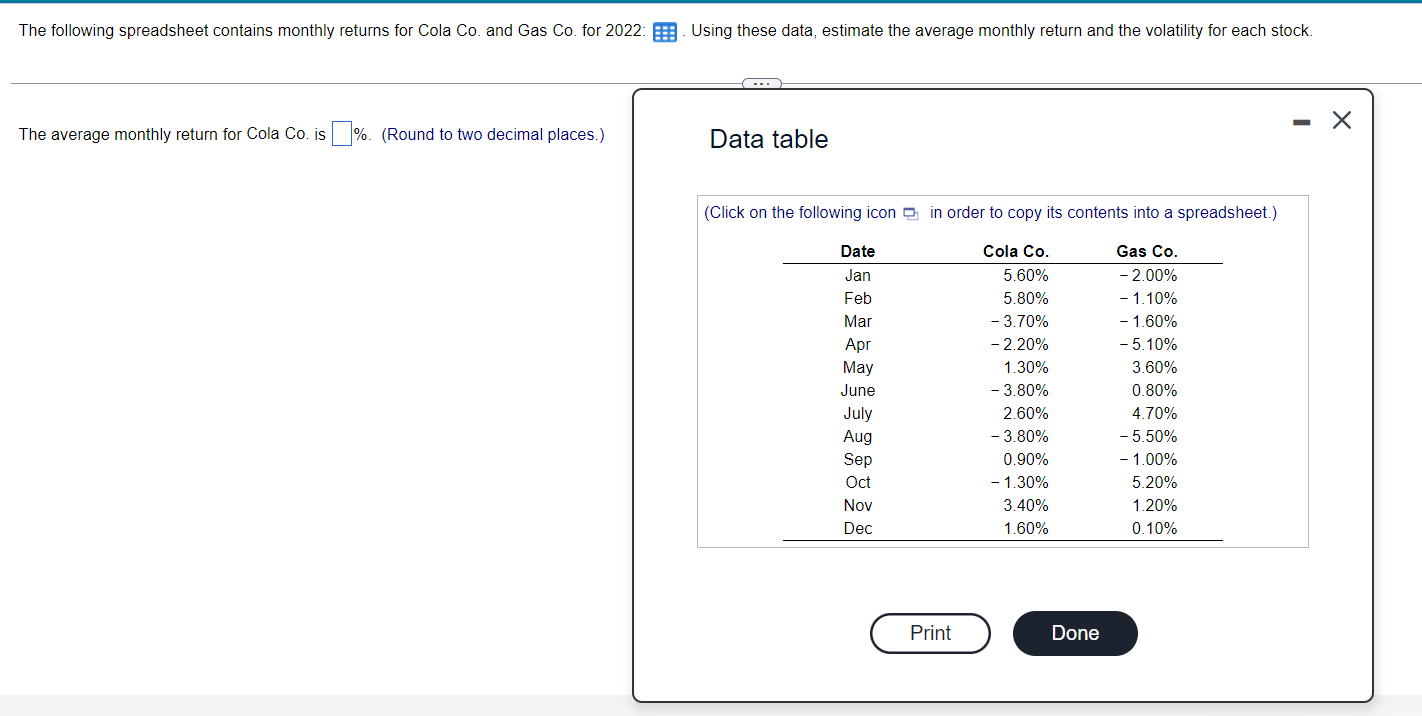This screenshot has width=1422, height=716.
Task: Close the Data table popup
Action: pyautogui.click(x=1341, y=119)
